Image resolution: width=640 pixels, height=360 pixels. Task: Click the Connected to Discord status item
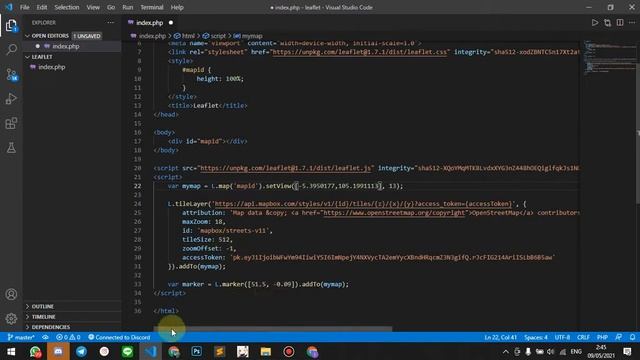(x=119, y=337)
